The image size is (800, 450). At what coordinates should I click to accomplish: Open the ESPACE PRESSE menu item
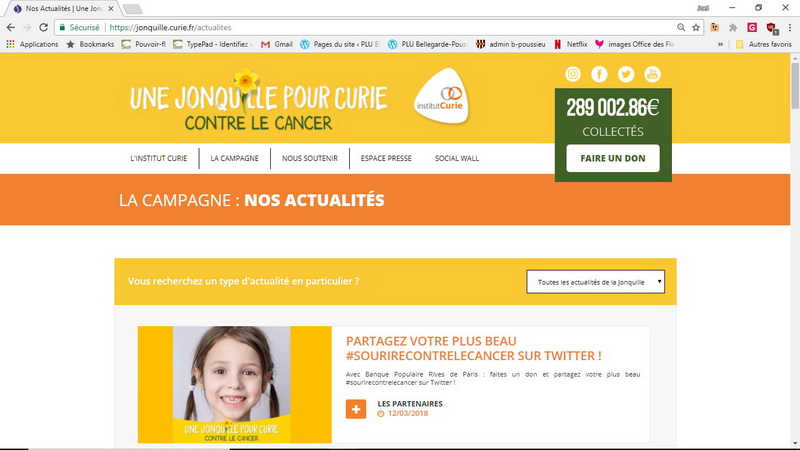pyautogui.click(x=386, y=158)
